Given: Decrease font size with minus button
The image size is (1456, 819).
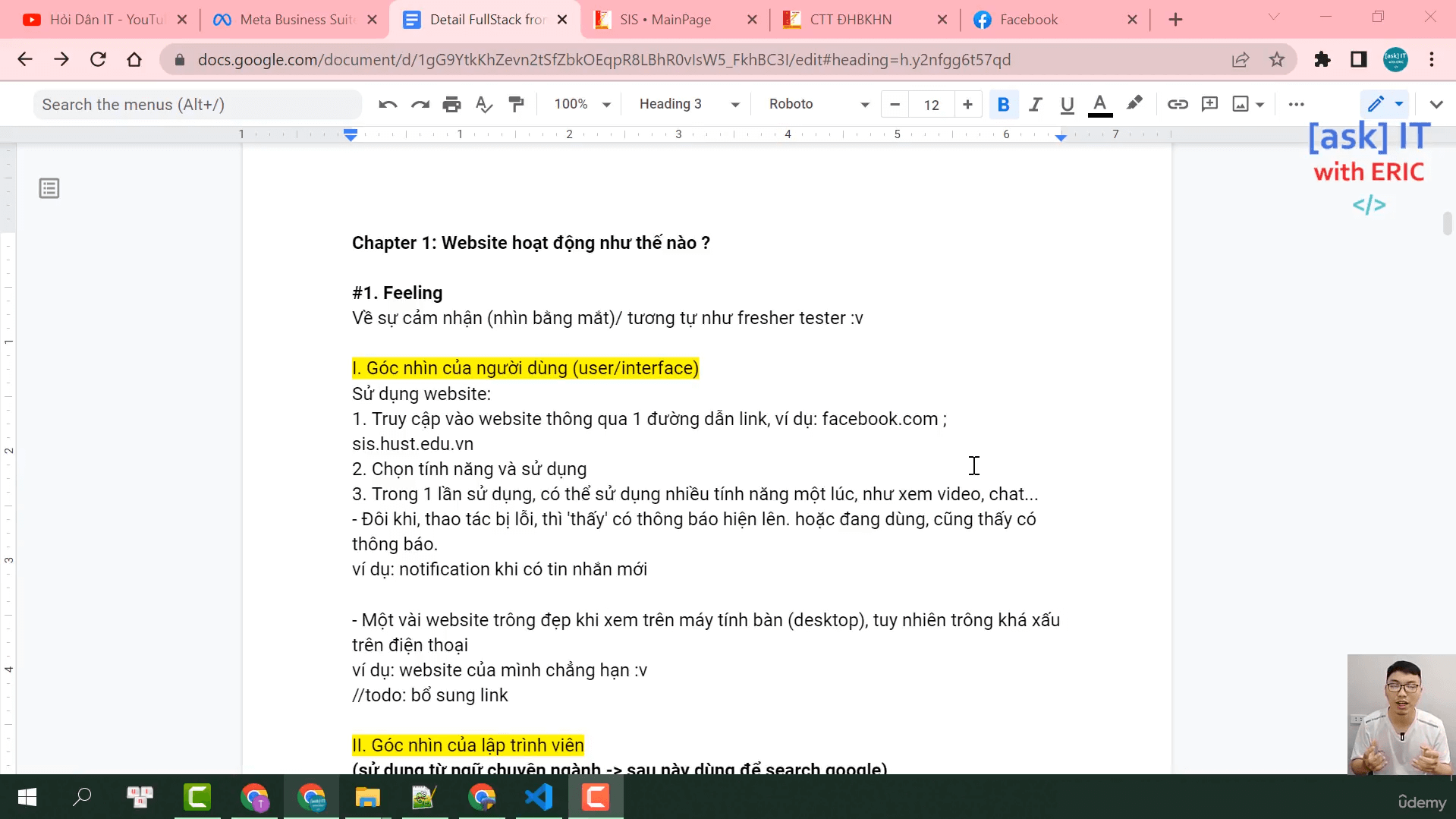Looking at the screenshot, I should pos(895,105).
